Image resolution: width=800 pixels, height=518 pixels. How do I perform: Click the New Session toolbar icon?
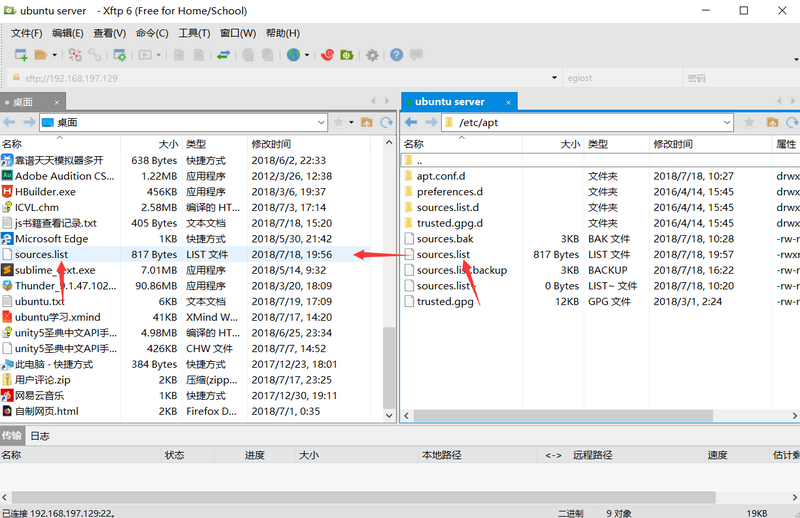click(x=21, y=55)
